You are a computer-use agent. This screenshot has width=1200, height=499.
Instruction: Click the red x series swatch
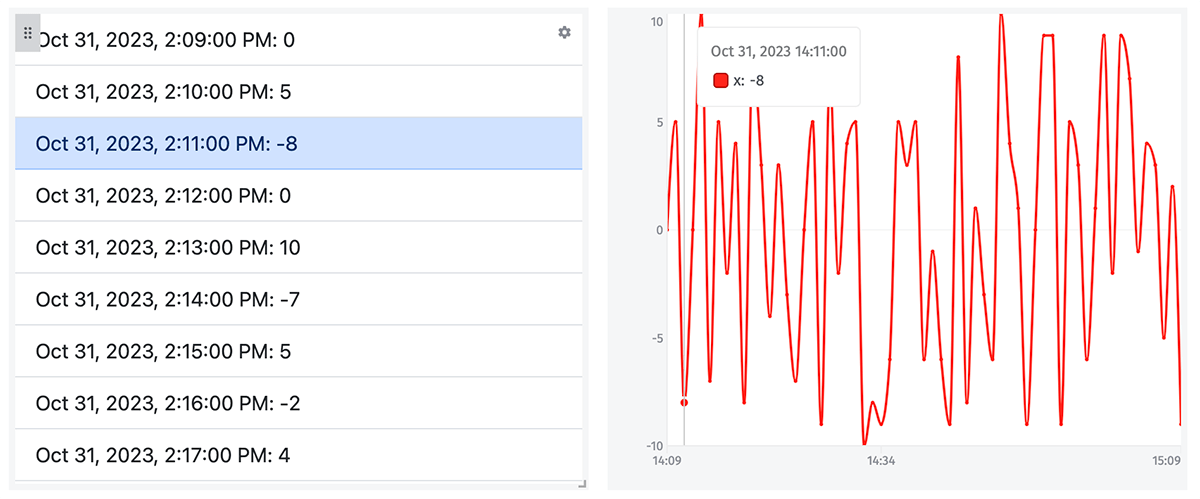click(x=720, y=81)
